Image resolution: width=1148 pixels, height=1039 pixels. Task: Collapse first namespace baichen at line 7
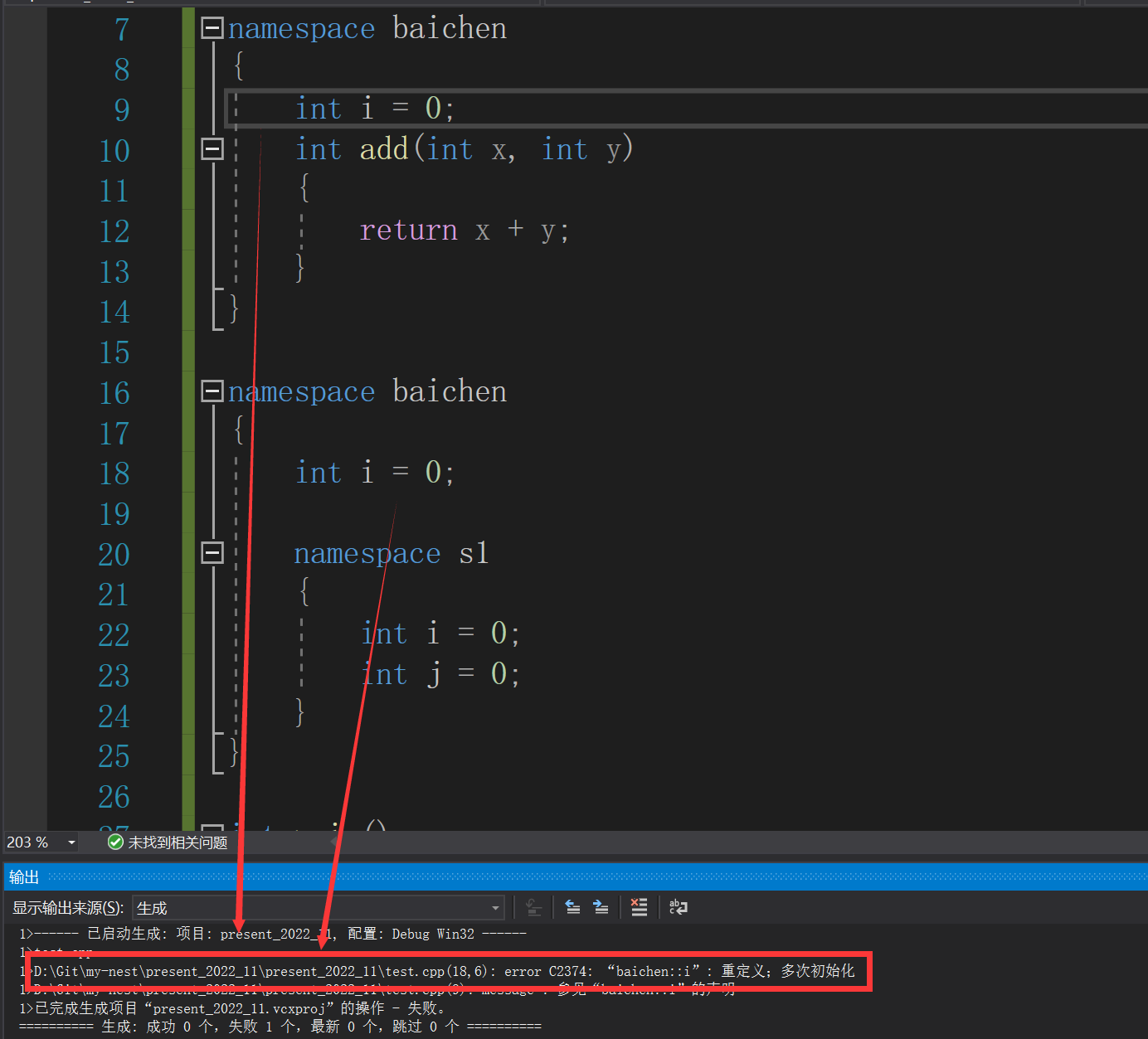(x=212, y=28)
